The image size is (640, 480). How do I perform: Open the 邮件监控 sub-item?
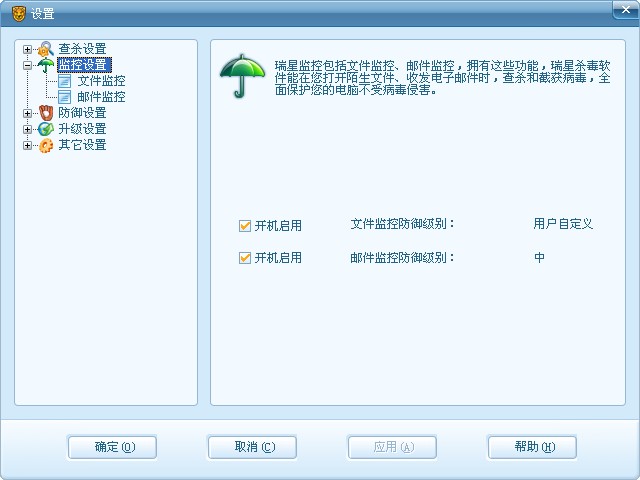tap(101, 97)
